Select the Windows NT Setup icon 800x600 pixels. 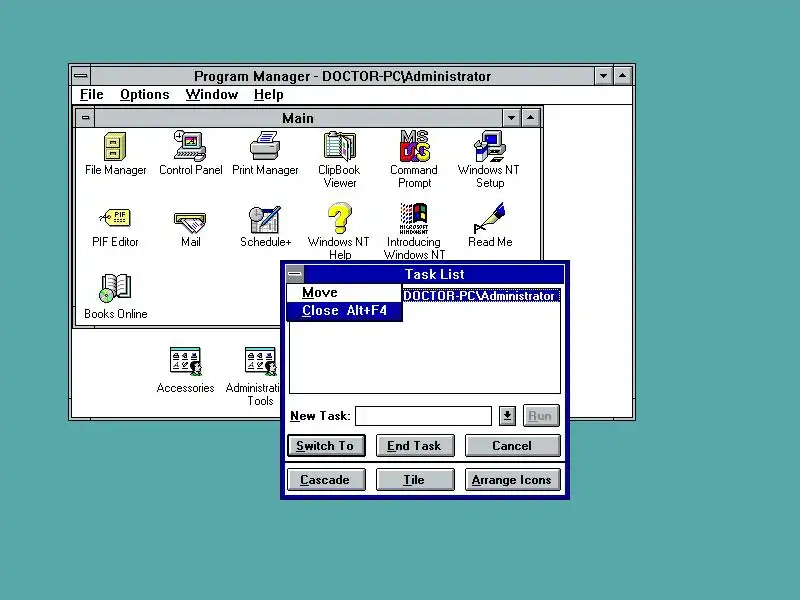(x=489, y=146)
